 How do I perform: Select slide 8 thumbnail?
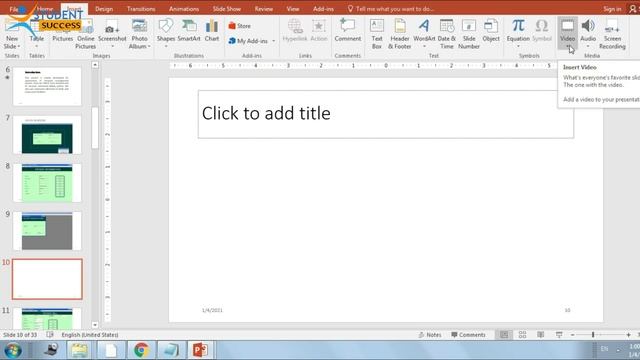point(47,183)
